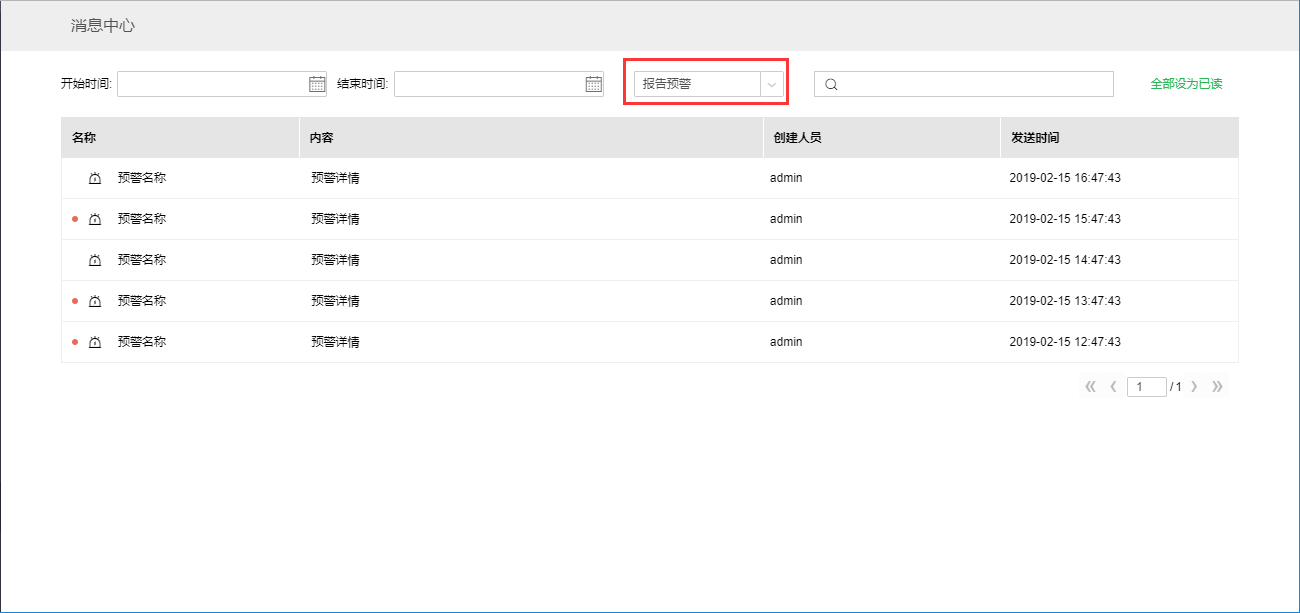
Task: Click the search magnifier icon
Action: [x=831, y=85]
